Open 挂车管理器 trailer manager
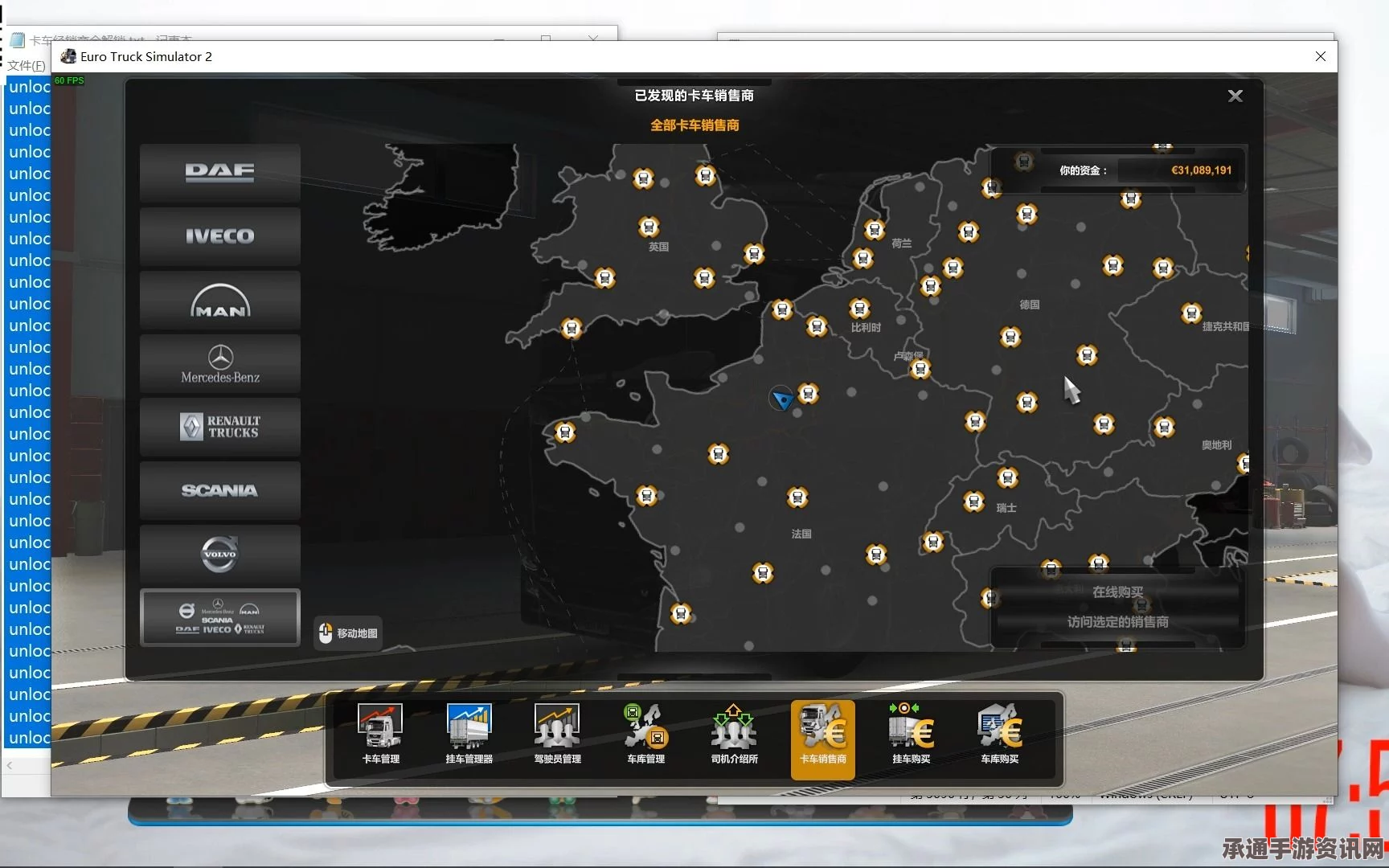 (469, 735)
